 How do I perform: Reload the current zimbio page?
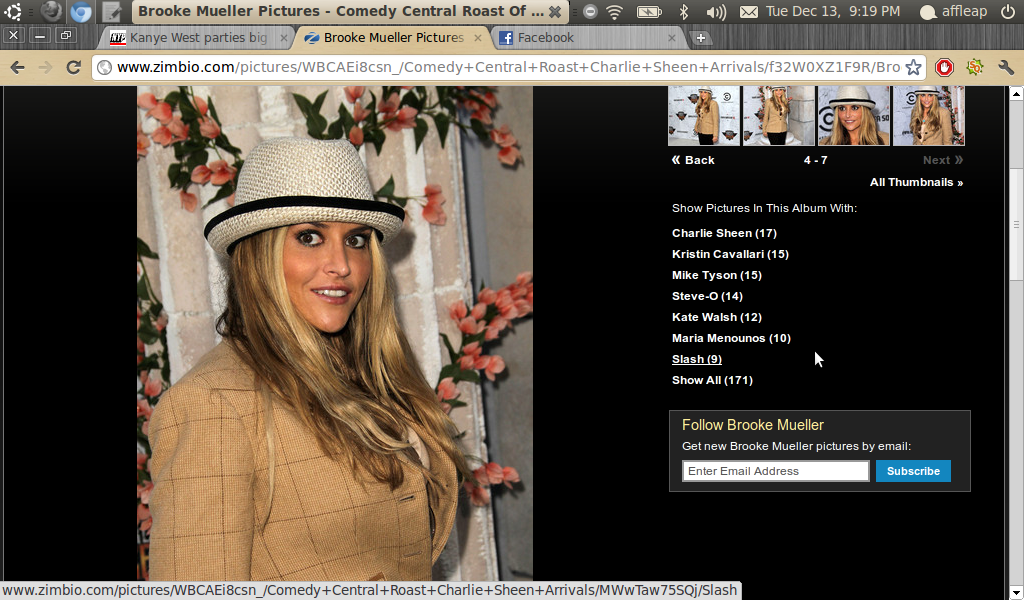[x=74, y=67]
